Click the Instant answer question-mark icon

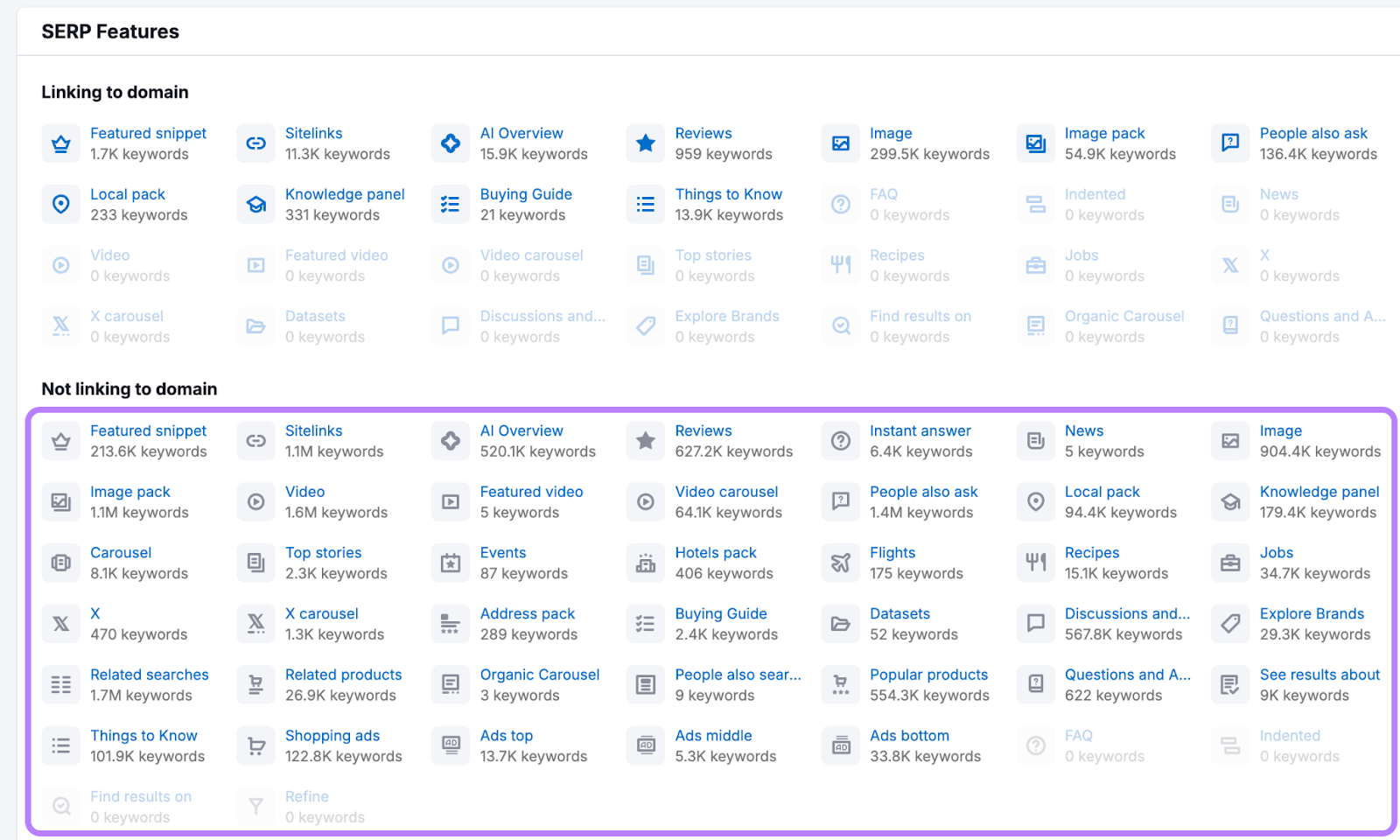coord(840,440)
